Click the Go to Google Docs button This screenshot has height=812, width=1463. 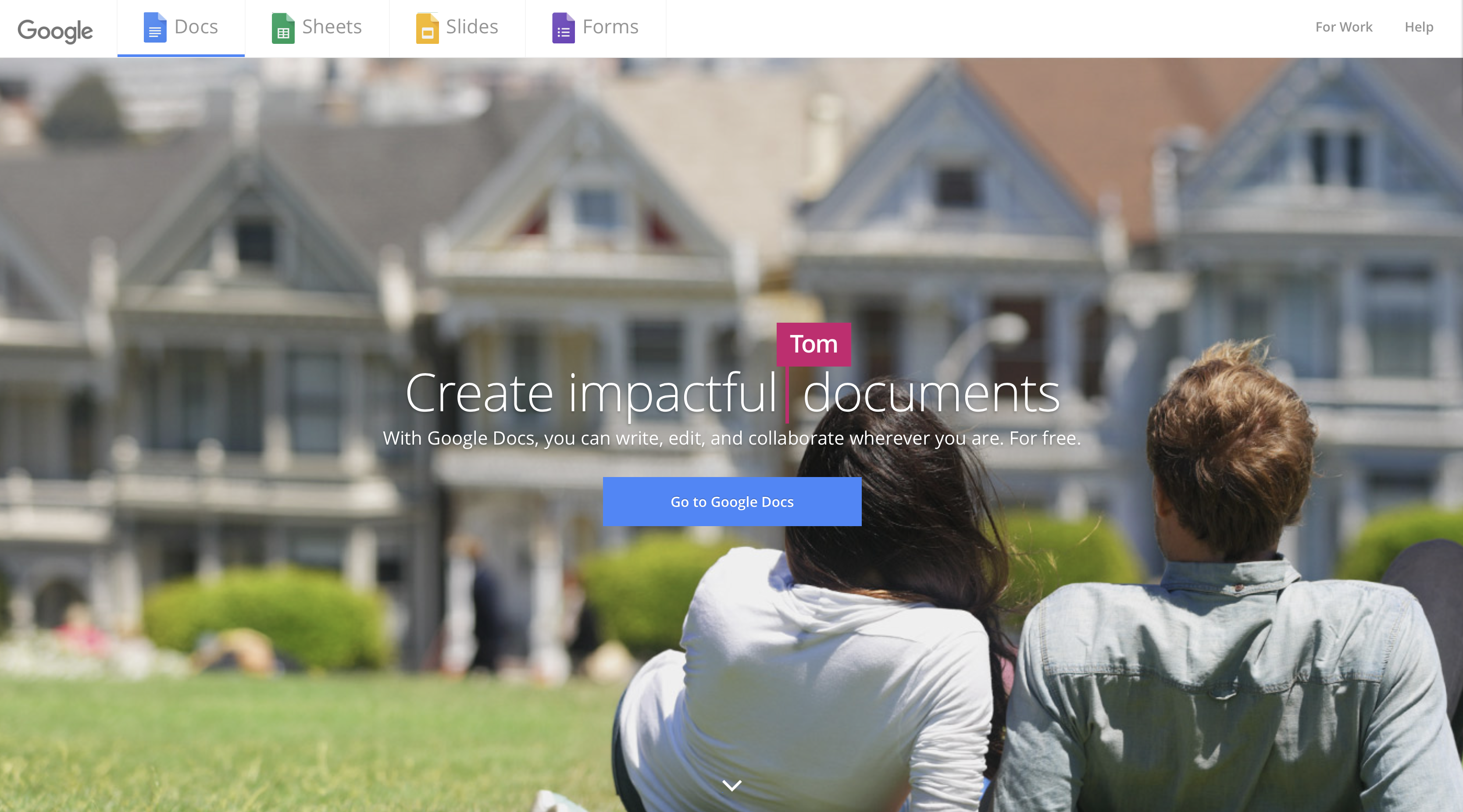point(732,502)
